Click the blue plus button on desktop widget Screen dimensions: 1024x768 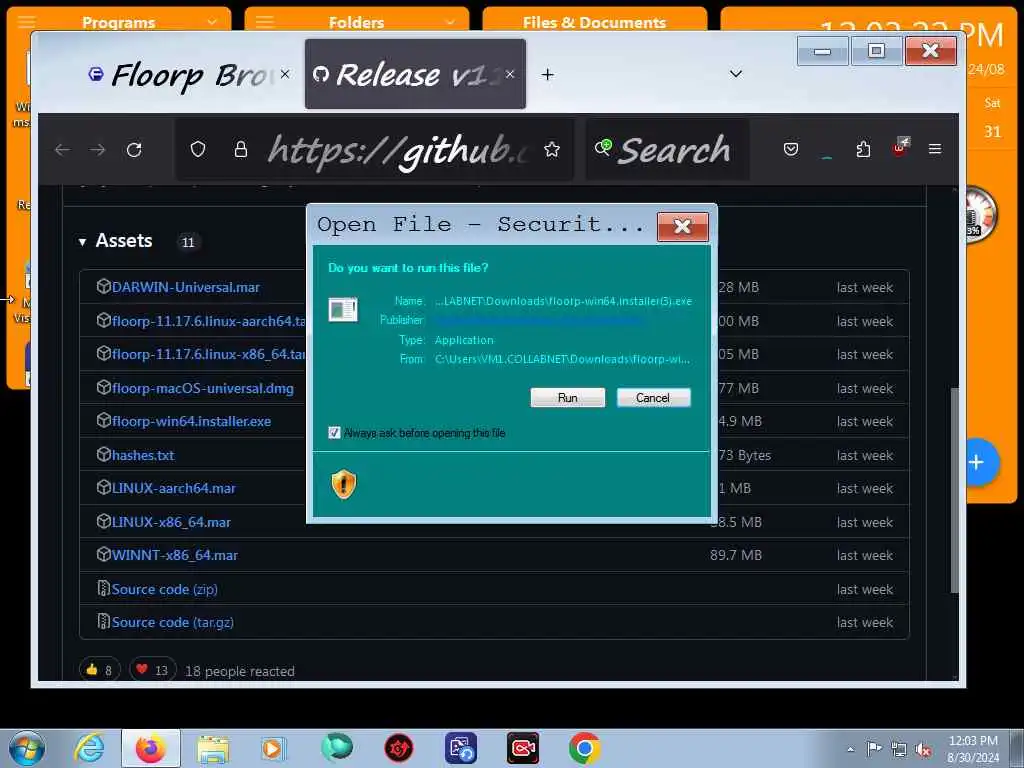978,462
